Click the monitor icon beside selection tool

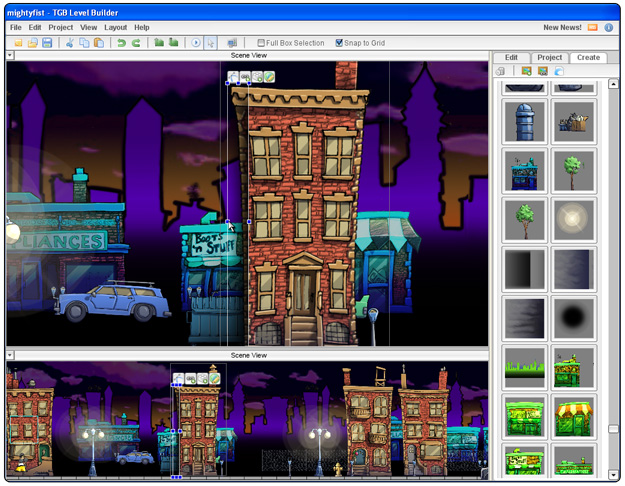tap(232, 43)
